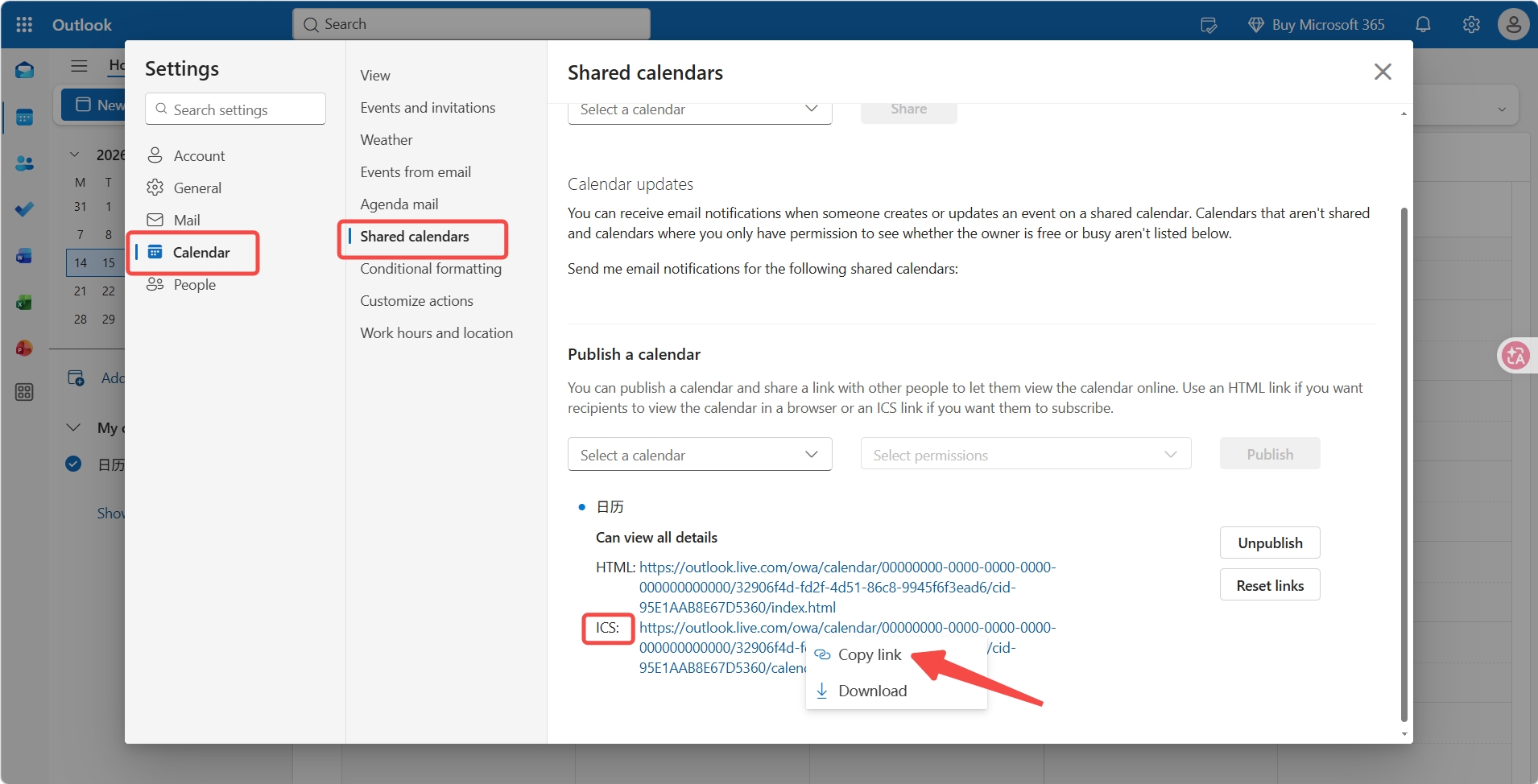Collapse the mini calendar month chevron
The height and width of the screenshot is (784, 1538).
74,155
